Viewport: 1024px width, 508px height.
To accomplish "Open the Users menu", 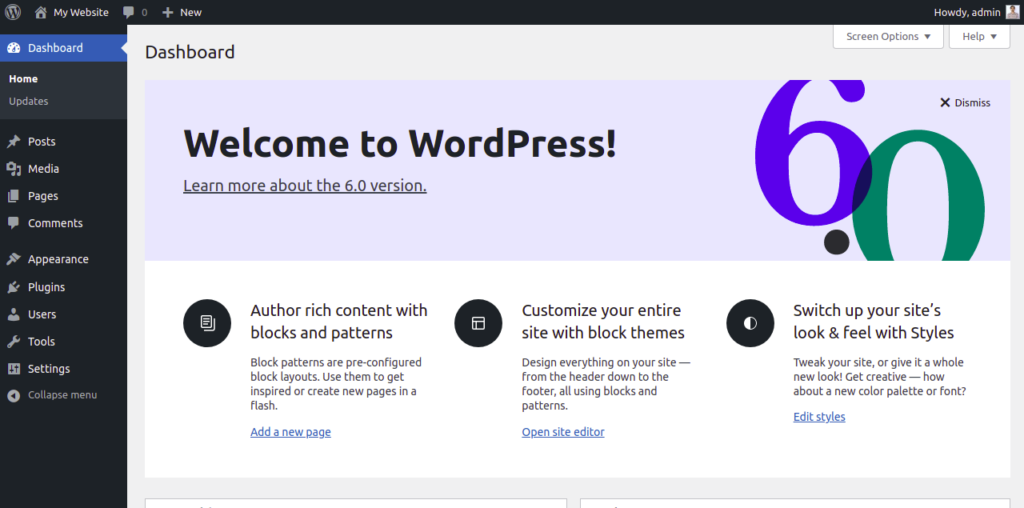I will (x=63, y=314).
